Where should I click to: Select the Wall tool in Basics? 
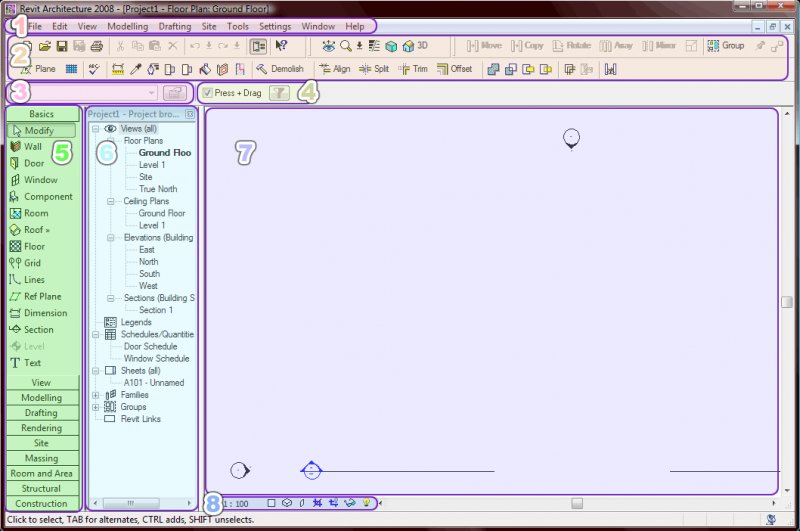coord(33,147)
